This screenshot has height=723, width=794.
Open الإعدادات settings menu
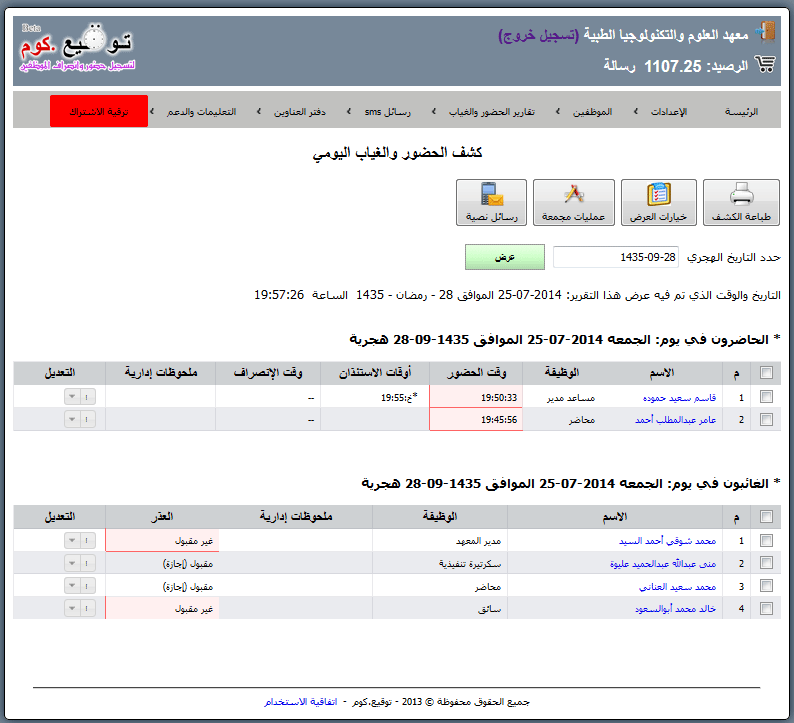pyautogui.click(x=669, y=112)
